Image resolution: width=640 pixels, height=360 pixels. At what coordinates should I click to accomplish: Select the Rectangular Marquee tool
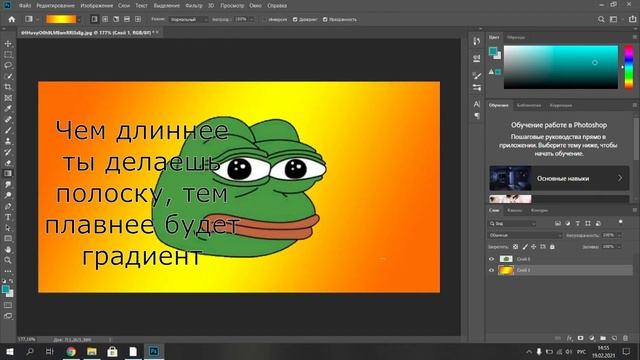pyautogui.click(x=8, y=54)
